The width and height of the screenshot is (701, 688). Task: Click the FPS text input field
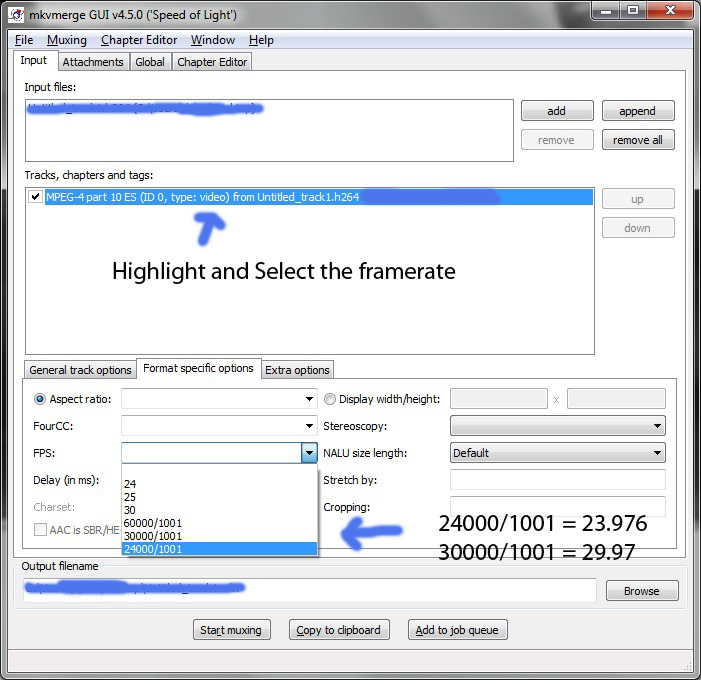[212, 453]
